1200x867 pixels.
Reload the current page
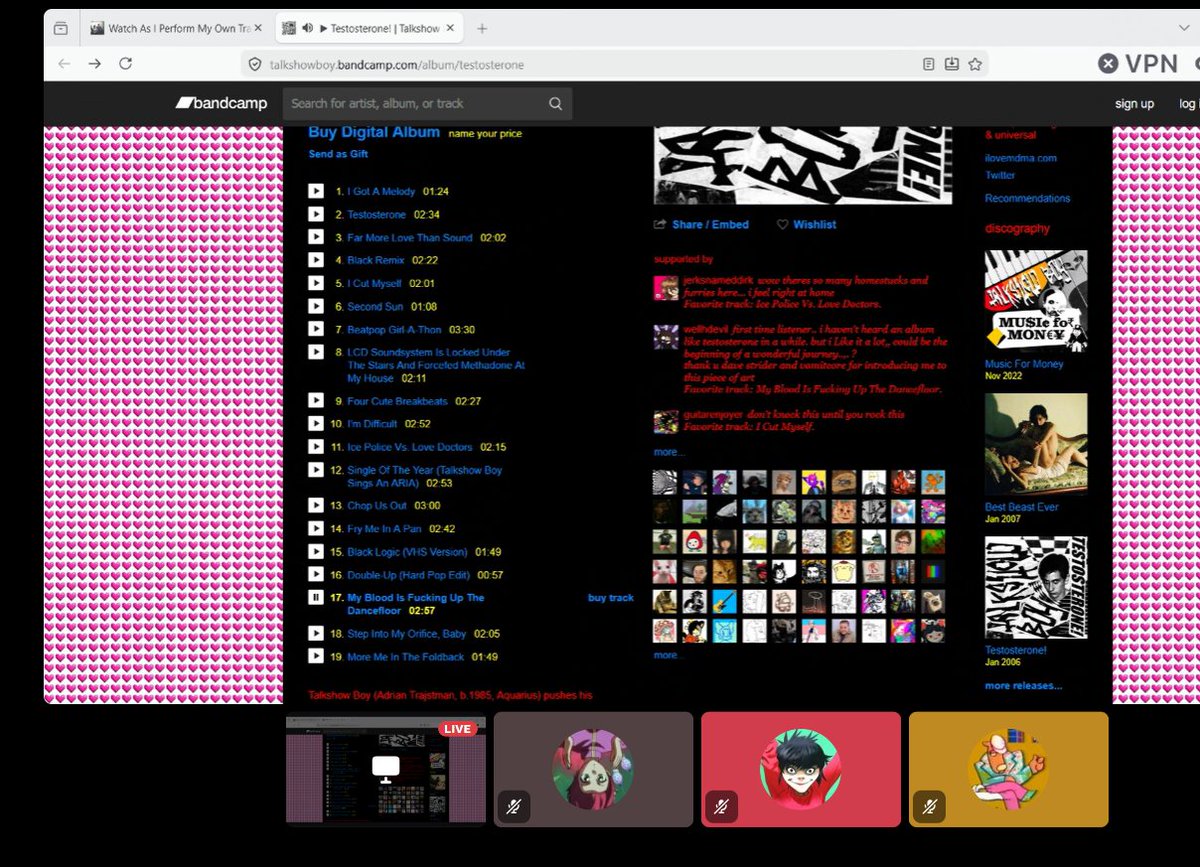click(125, 63)
